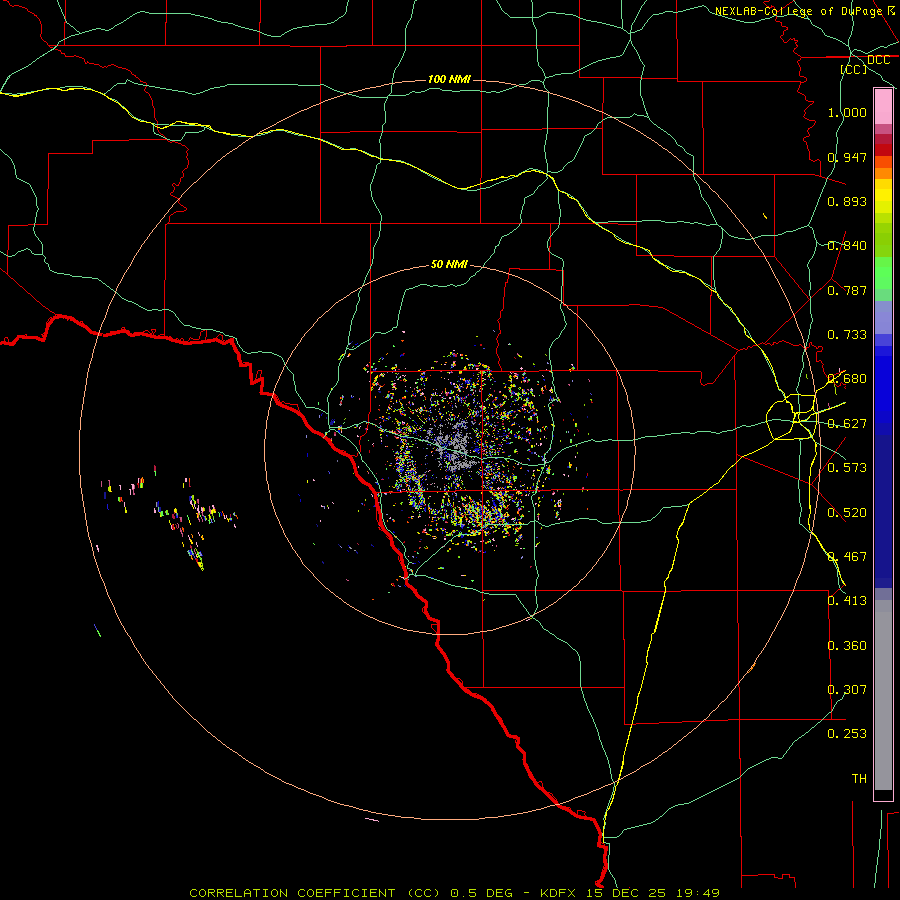Viewport: 900px width, 900px height.
Task: Click the 0.360 color scale value
Action: point(847,645)
